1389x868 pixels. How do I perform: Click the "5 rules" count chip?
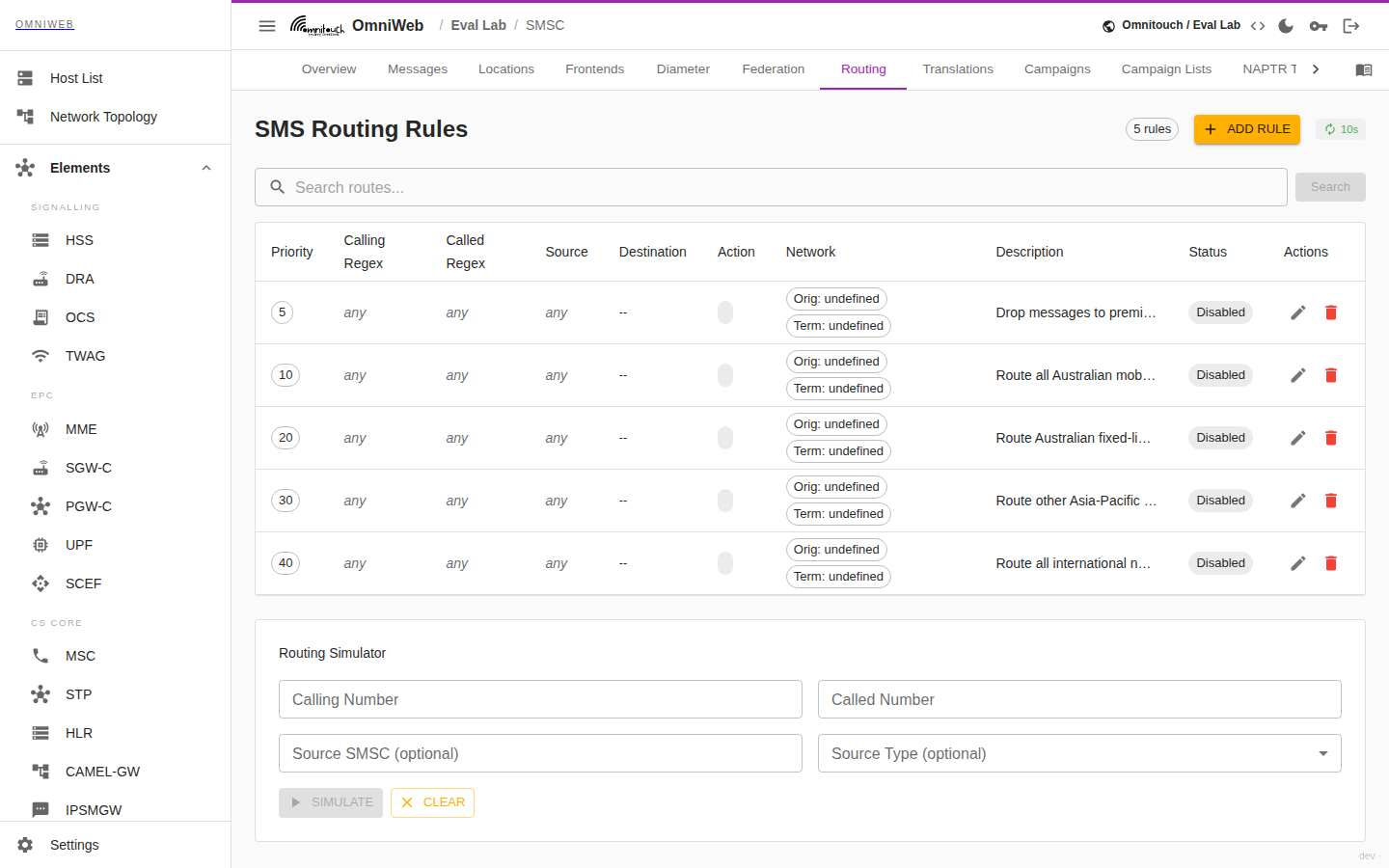click(x=1152, y=129)
